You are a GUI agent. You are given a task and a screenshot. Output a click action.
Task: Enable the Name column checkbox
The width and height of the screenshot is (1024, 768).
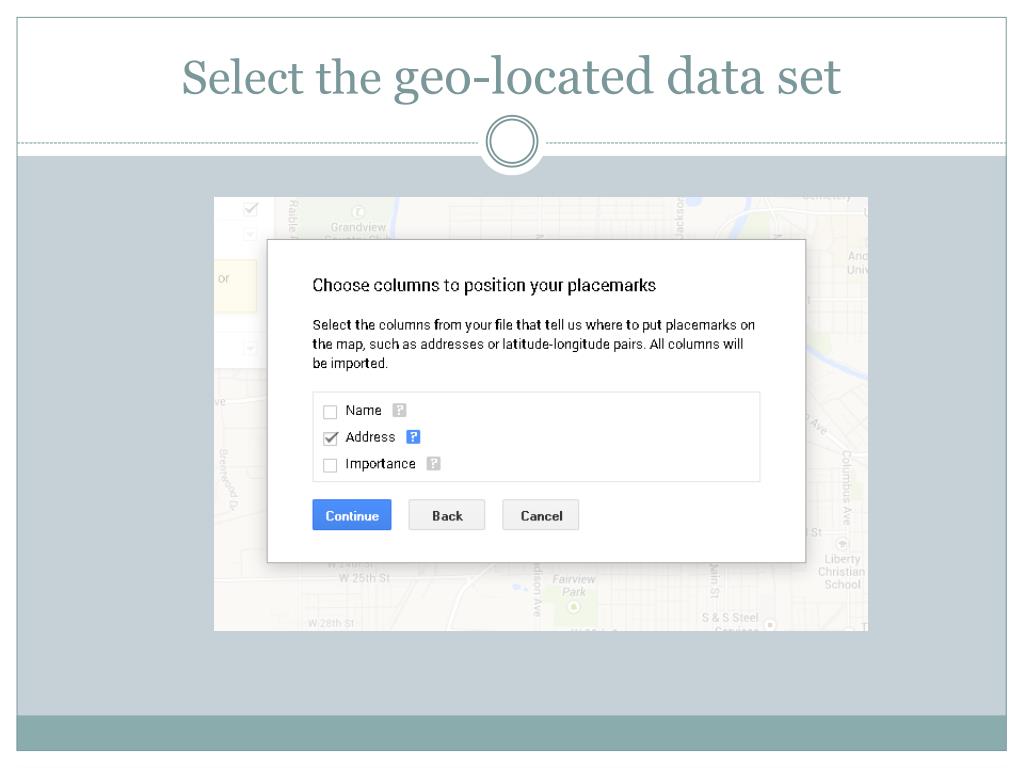pos(330,411)
